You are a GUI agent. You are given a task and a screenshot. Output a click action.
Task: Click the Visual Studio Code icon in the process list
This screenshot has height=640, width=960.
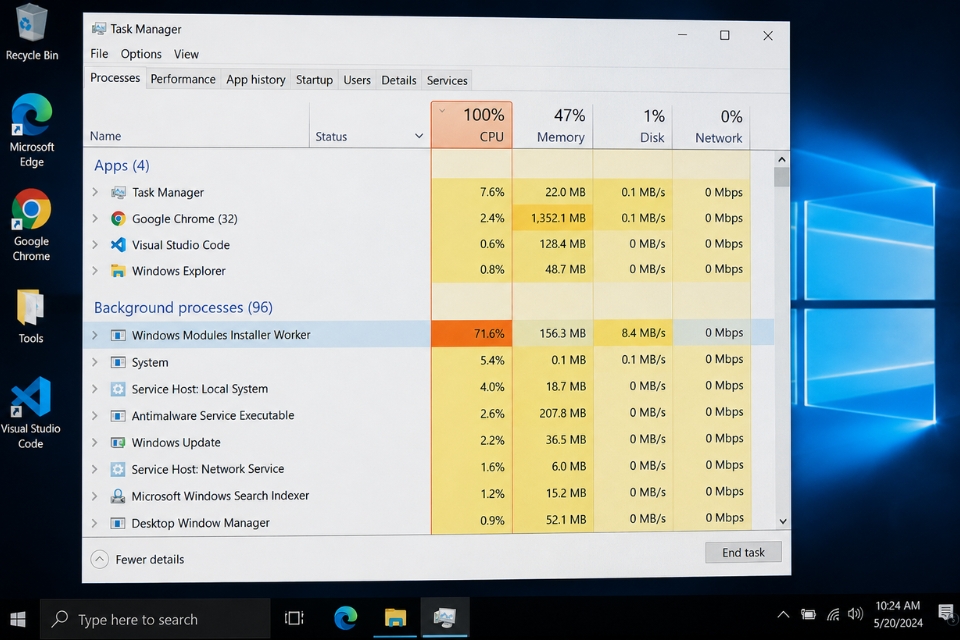118,245
